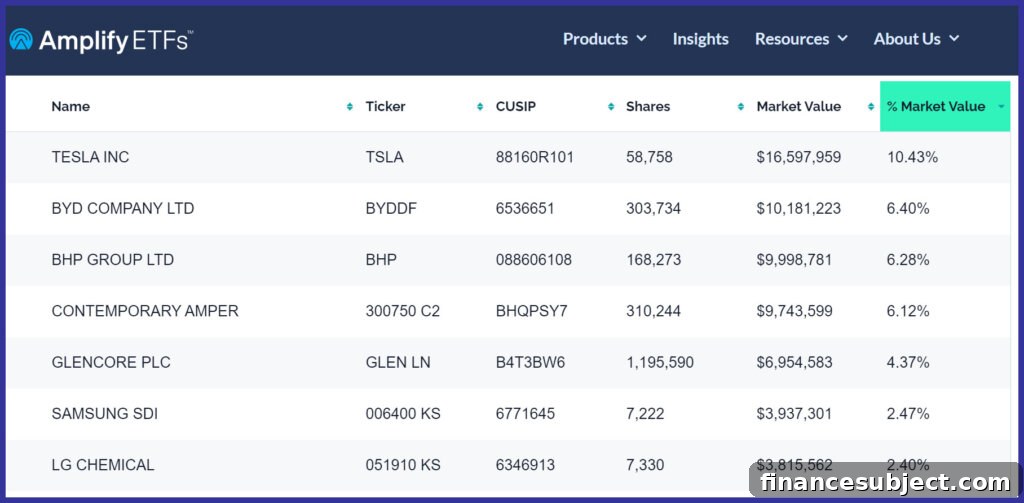The image size is (1024, 503).
Task: Click the CUSIP column header
Action: pos(516,106)
